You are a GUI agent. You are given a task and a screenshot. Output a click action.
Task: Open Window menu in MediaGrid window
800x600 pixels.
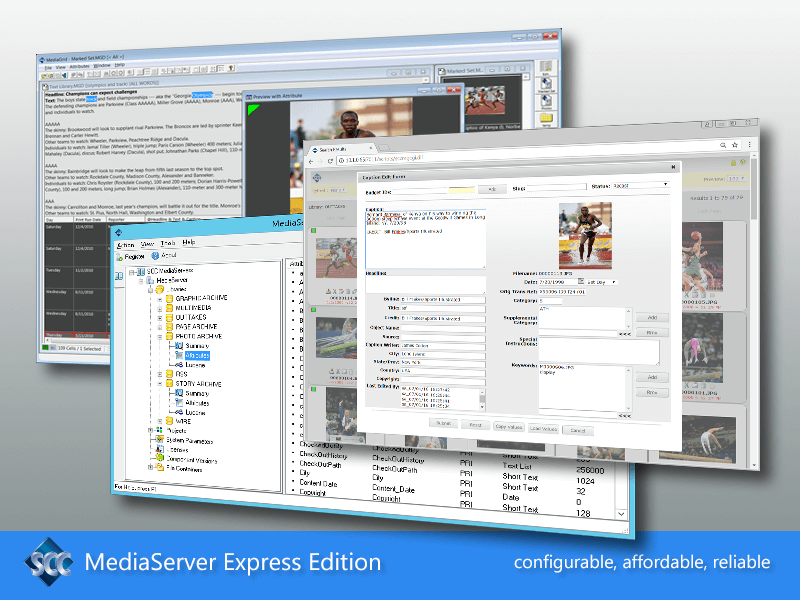coord(103,65)
